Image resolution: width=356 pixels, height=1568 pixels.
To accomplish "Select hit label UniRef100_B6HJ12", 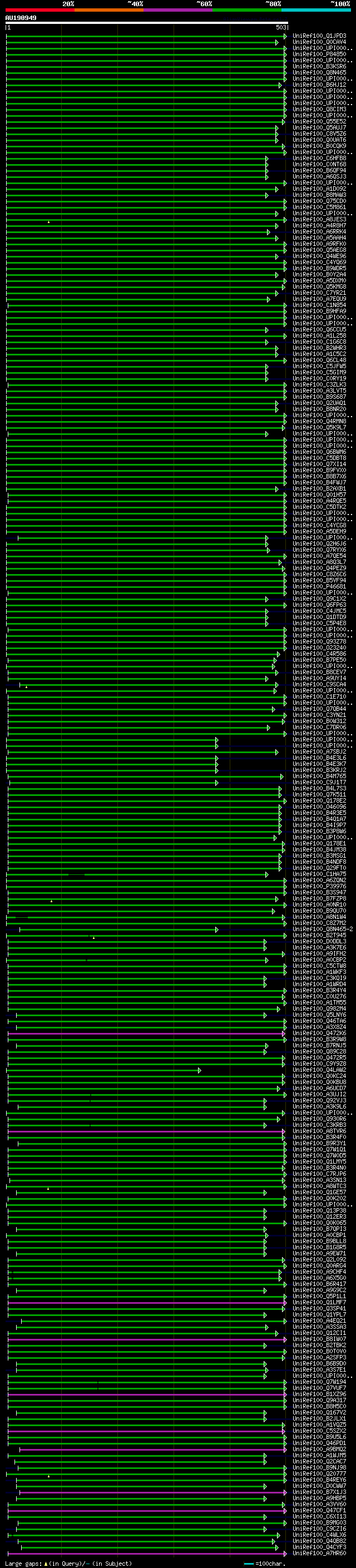I will pos(319,85).
